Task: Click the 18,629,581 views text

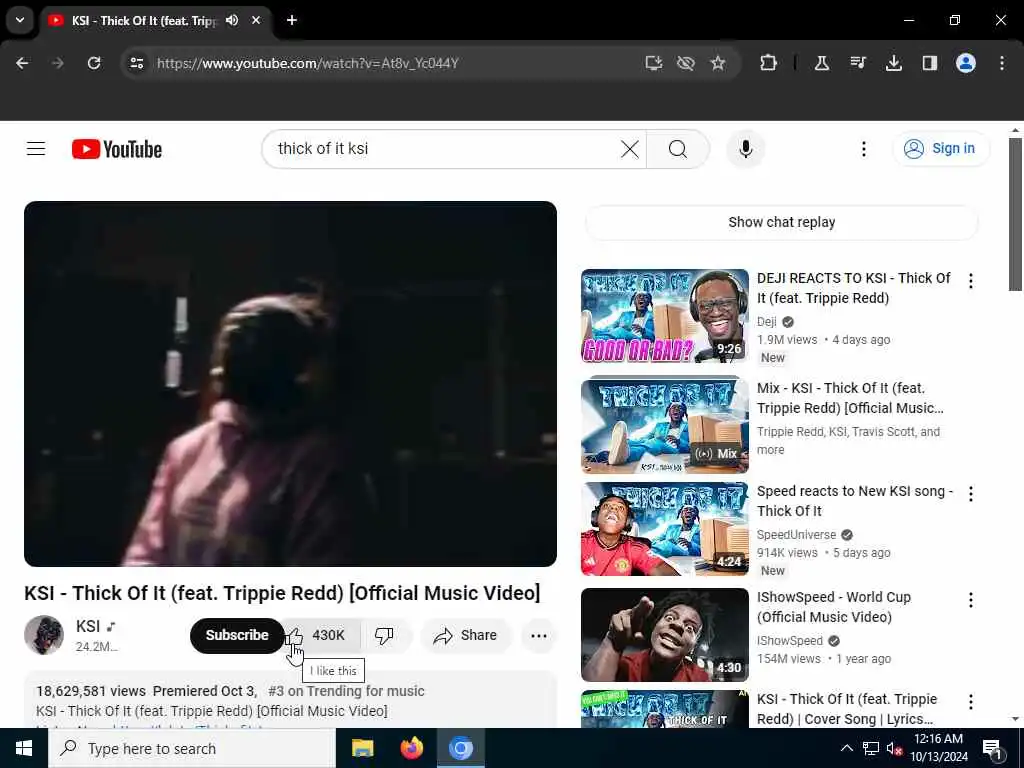Action: 91,691
